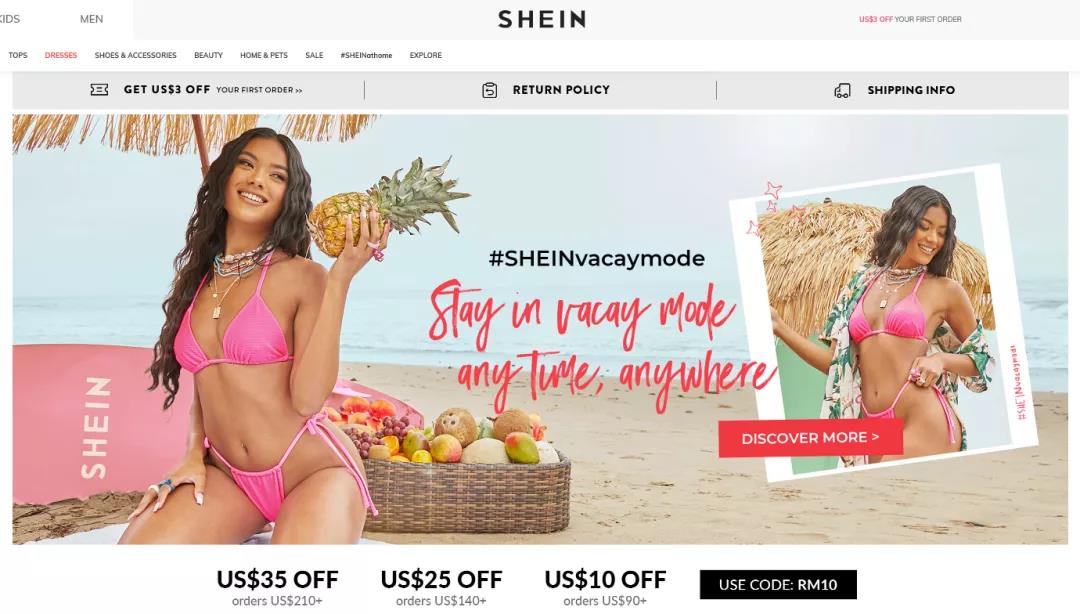Go to SHOES & ACCESSORIES
Image resolution: width=1080 pixels, height=614 pixels.
point(136,55)
